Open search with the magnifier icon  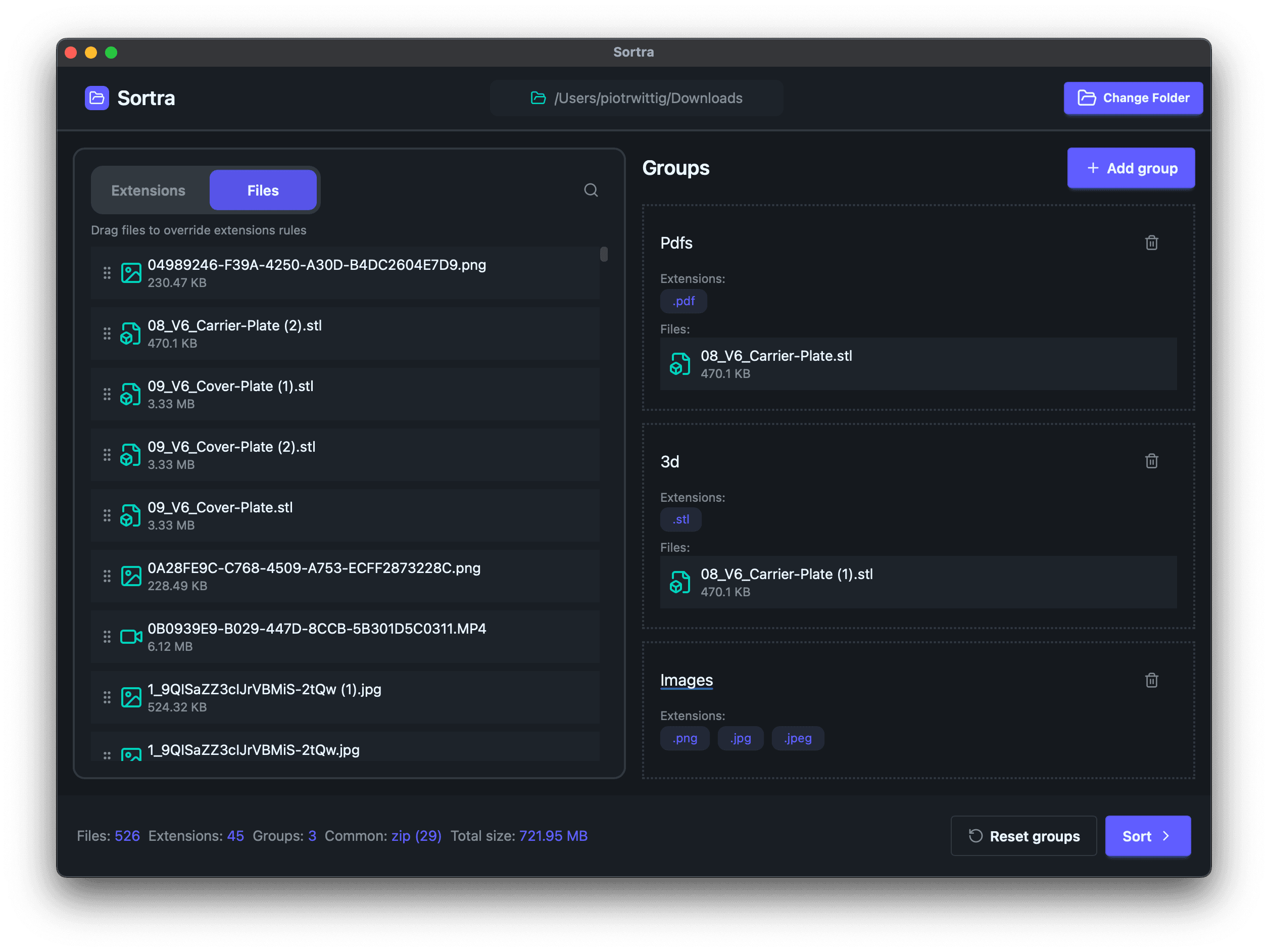591,190
